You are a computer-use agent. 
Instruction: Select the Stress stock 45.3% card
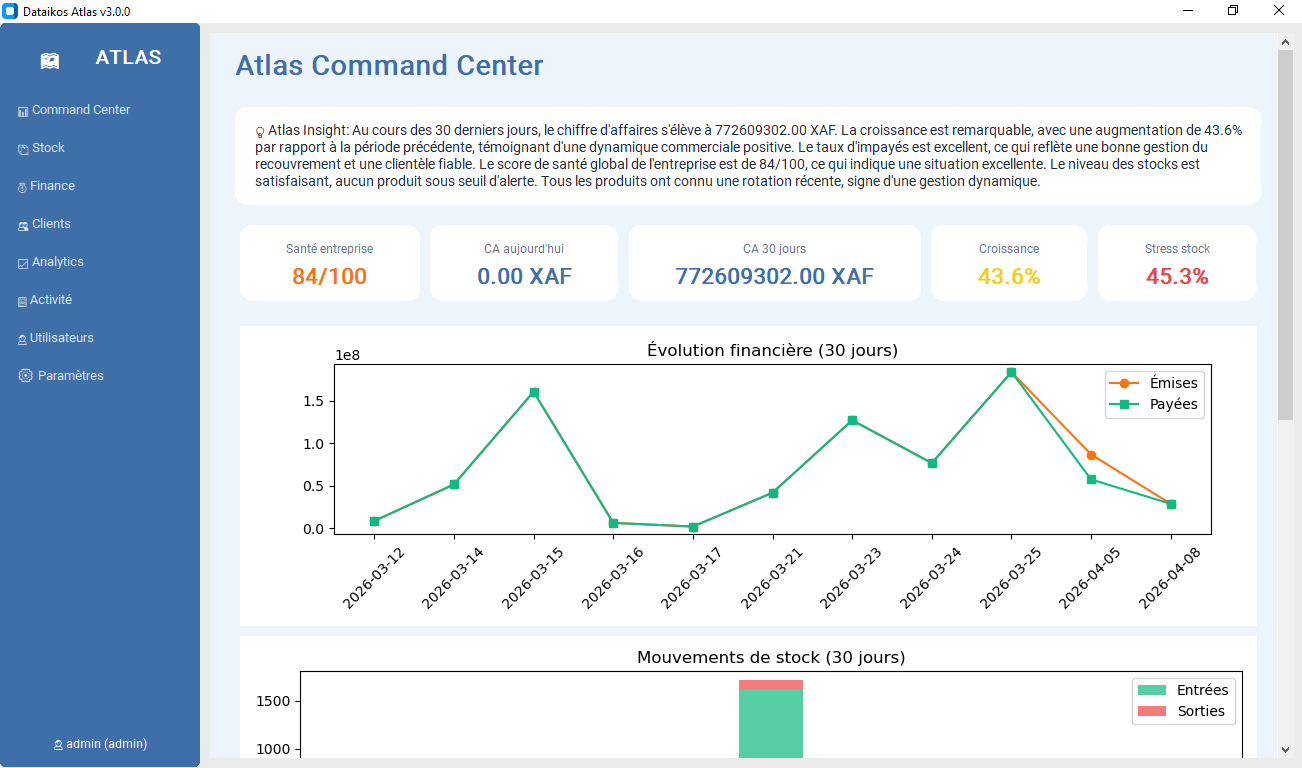coord(1177,263)
